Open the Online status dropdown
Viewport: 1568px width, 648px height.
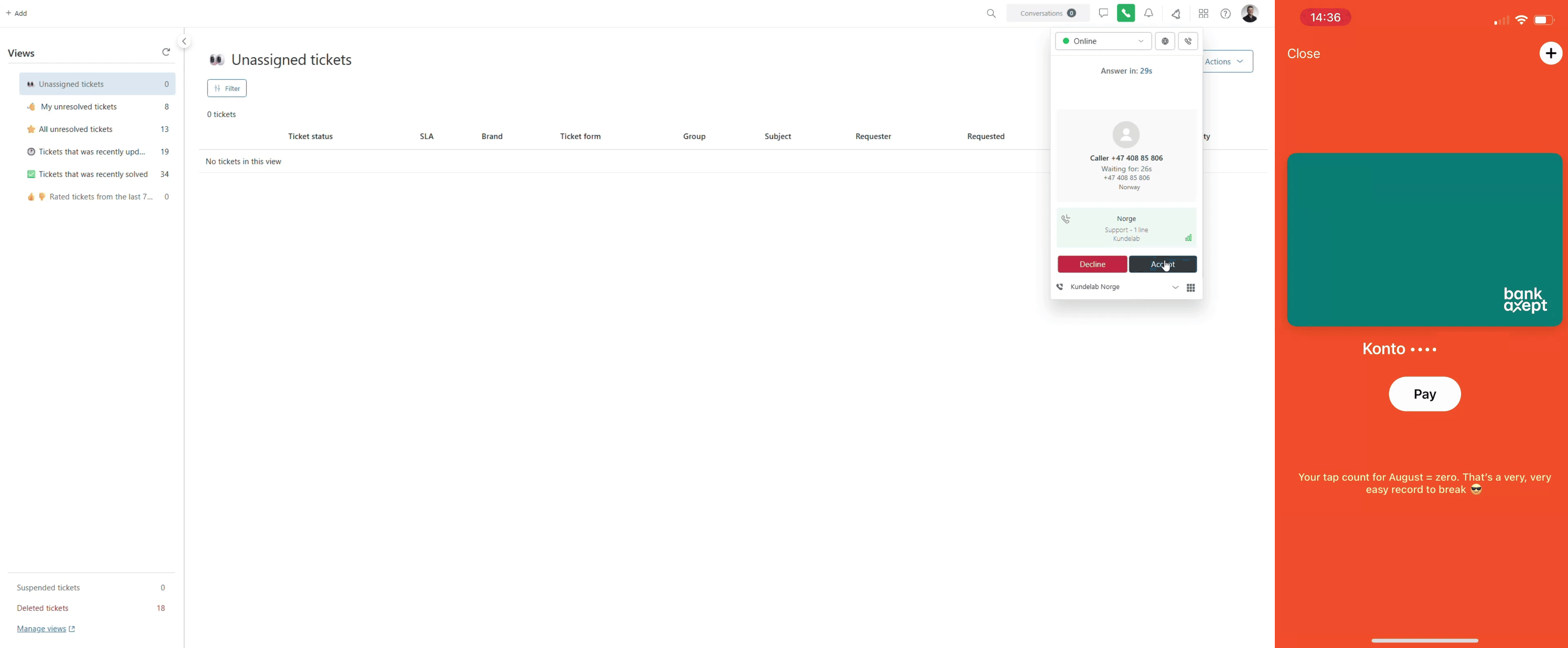tap(1102, 41)
